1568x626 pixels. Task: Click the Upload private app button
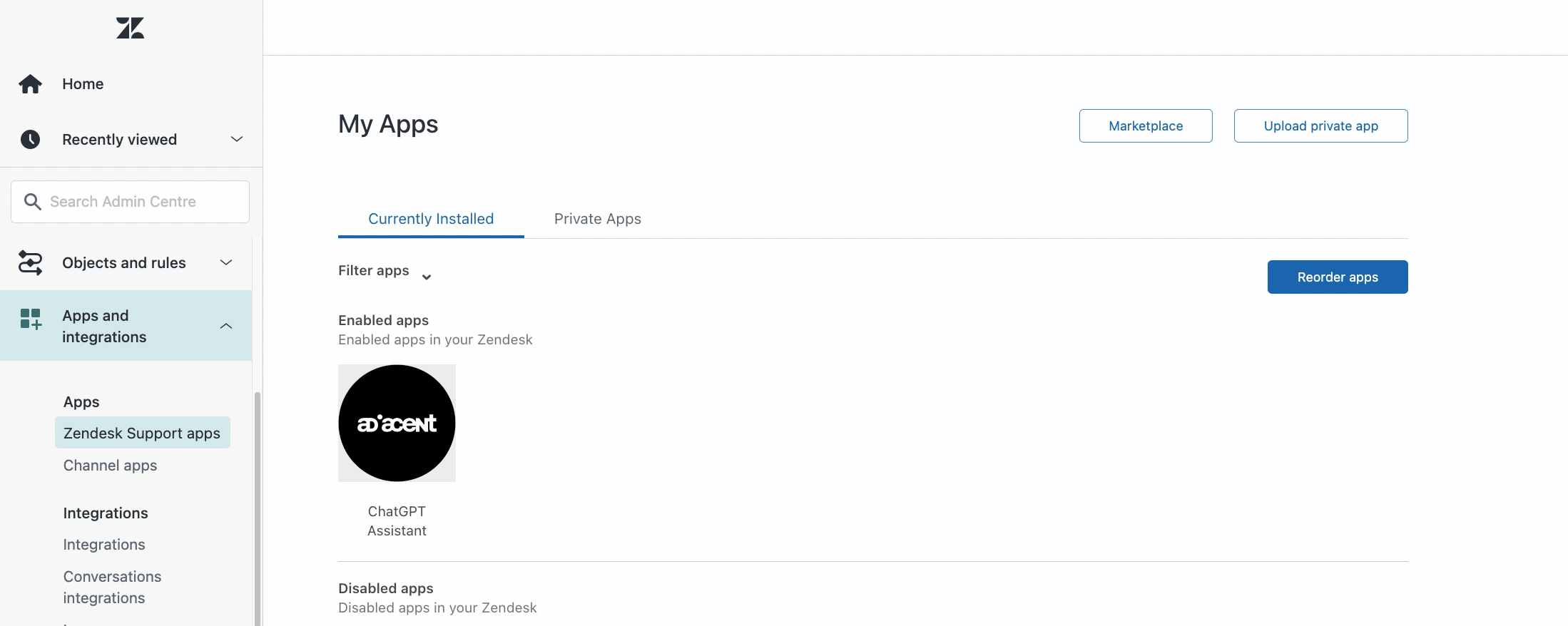pos(1320,125)
